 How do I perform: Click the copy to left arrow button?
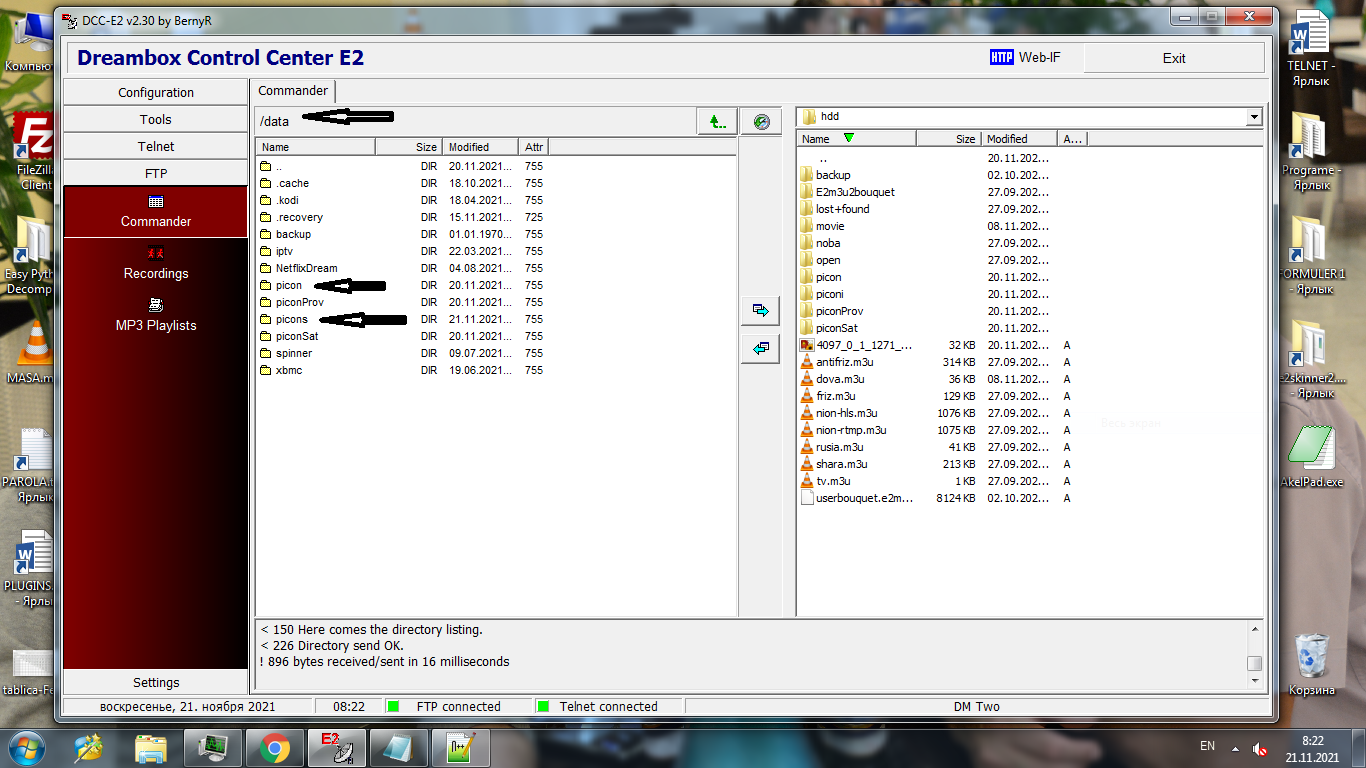point(760,348)
